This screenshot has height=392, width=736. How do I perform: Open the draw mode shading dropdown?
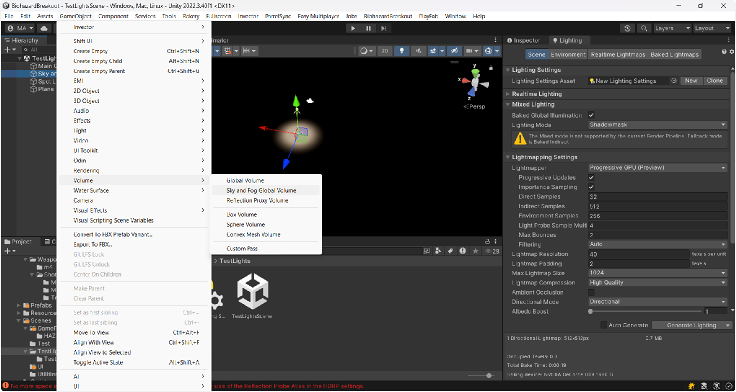[367, 51]
